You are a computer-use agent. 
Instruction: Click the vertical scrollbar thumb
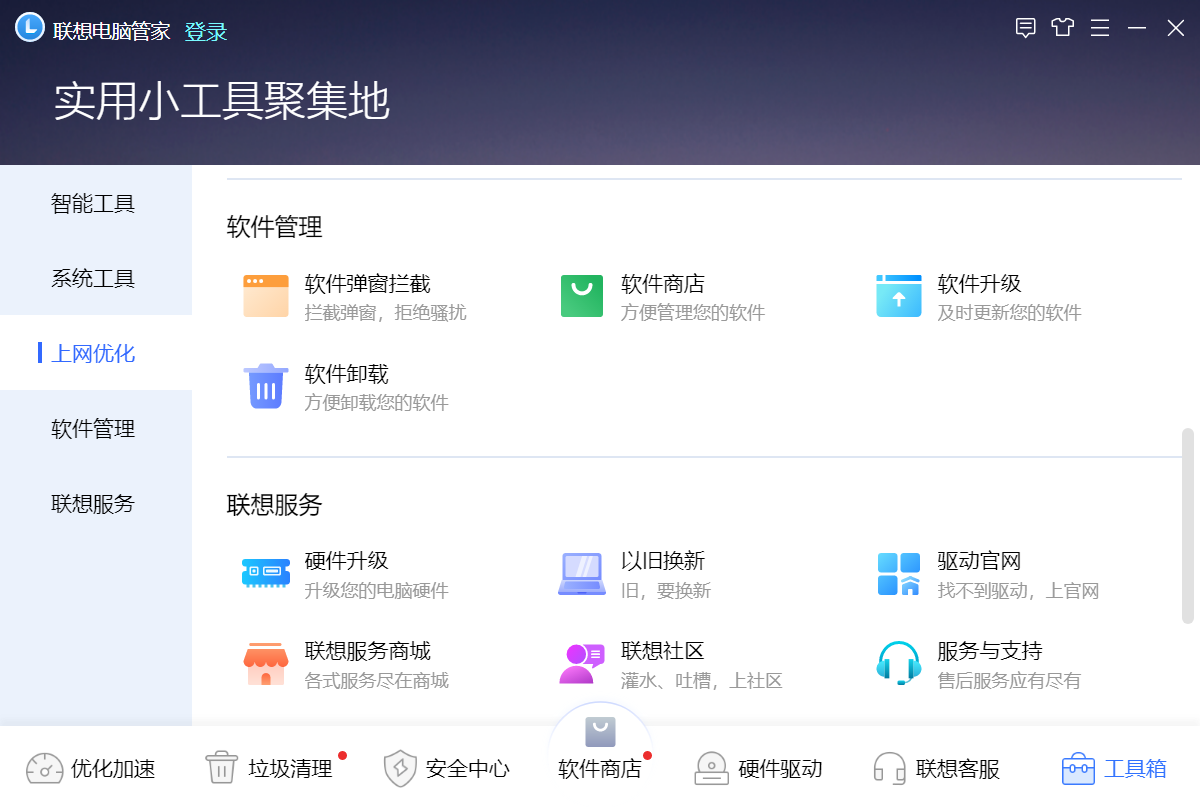pyautogui.click(x=1188, y=526)
